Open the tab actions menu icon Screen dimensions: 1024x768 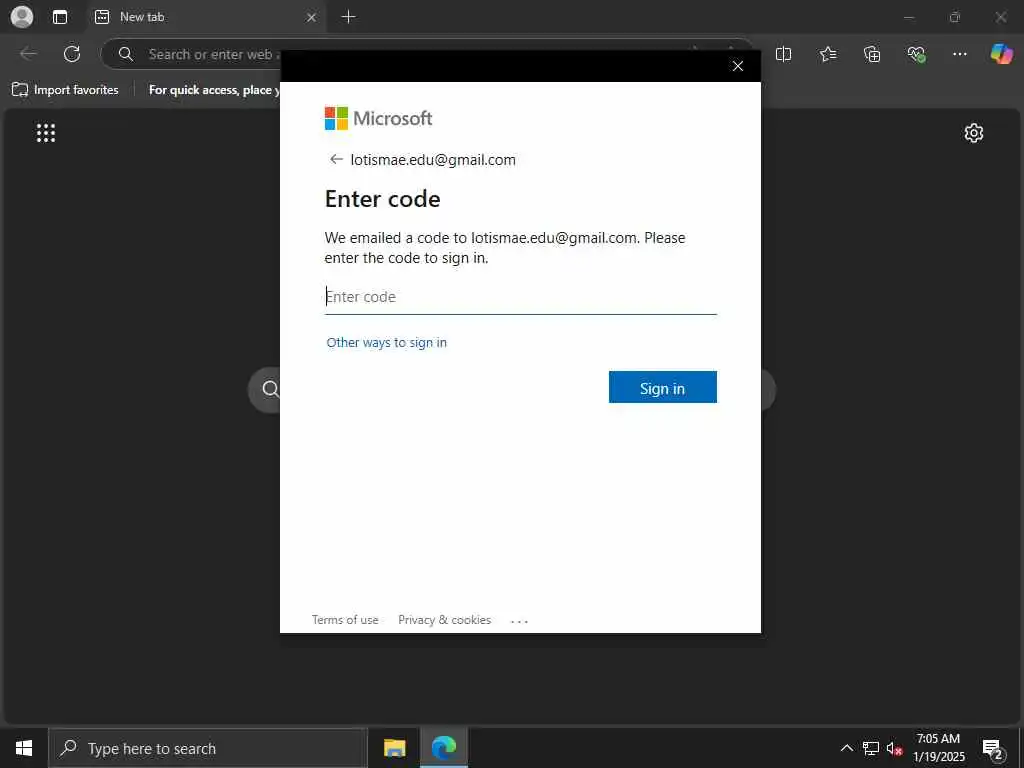click(x=60, y=17)
